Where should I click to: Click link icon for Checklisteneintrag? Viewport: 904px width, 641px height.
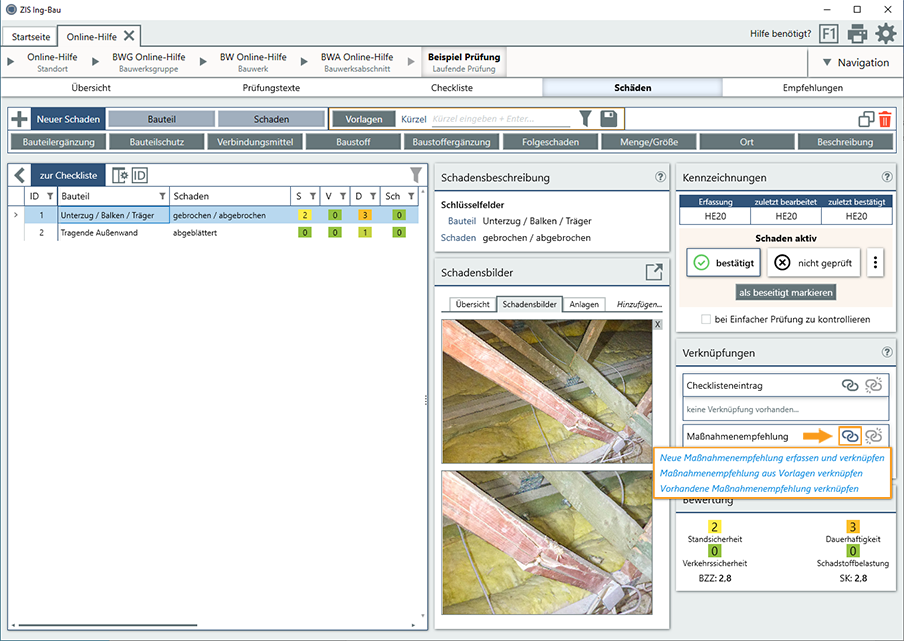(849, 385)
